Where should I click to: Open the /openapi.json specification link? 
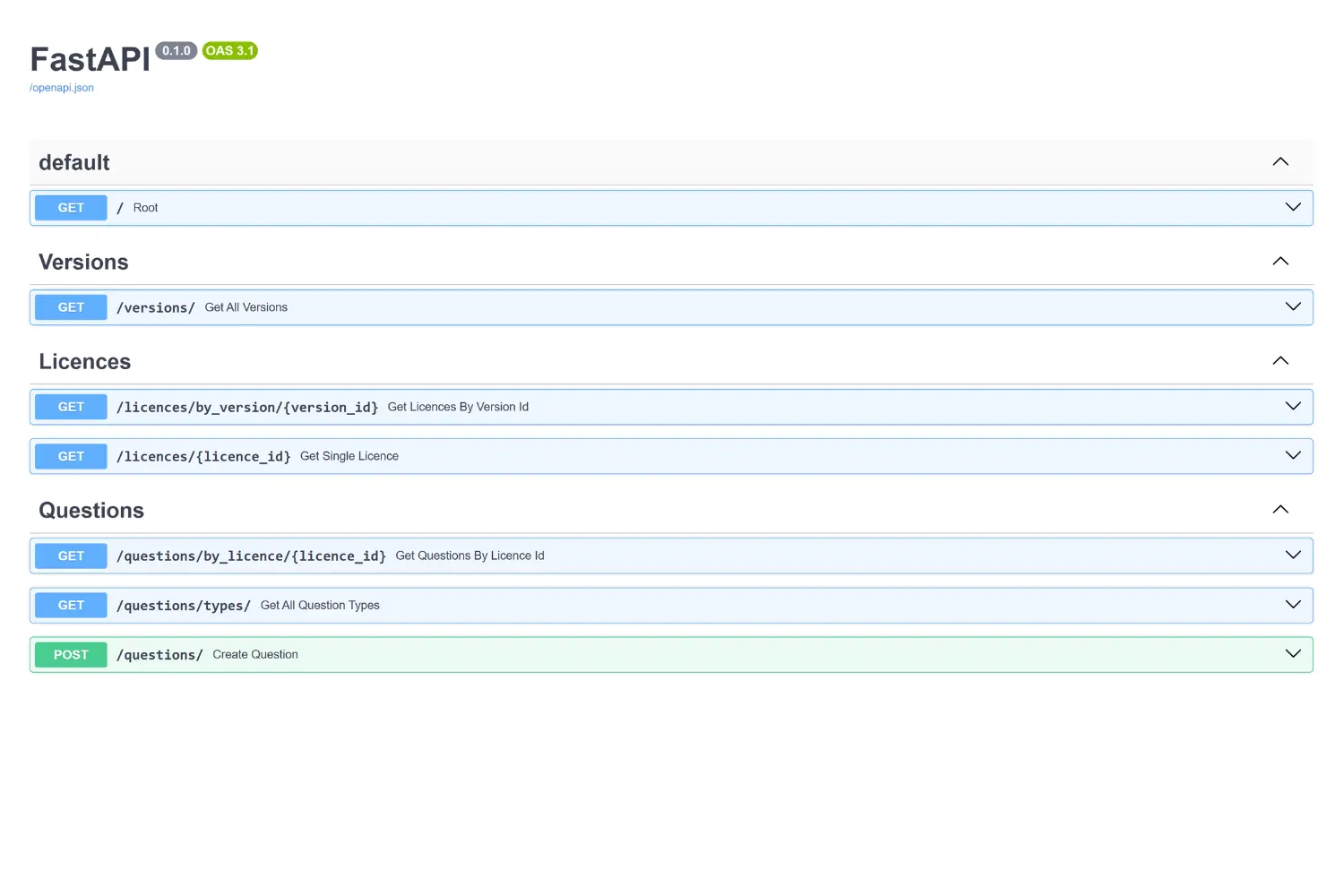click(61, 87)
